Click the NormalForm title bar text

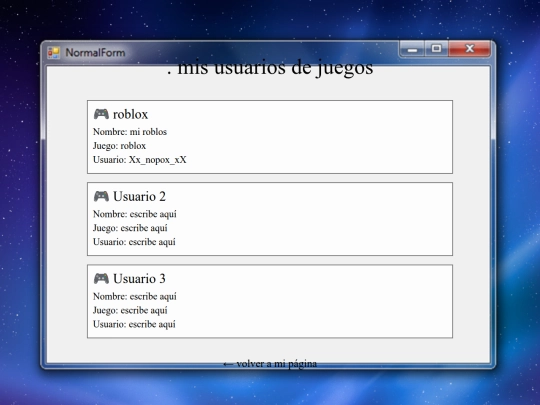tap(95, 53)
